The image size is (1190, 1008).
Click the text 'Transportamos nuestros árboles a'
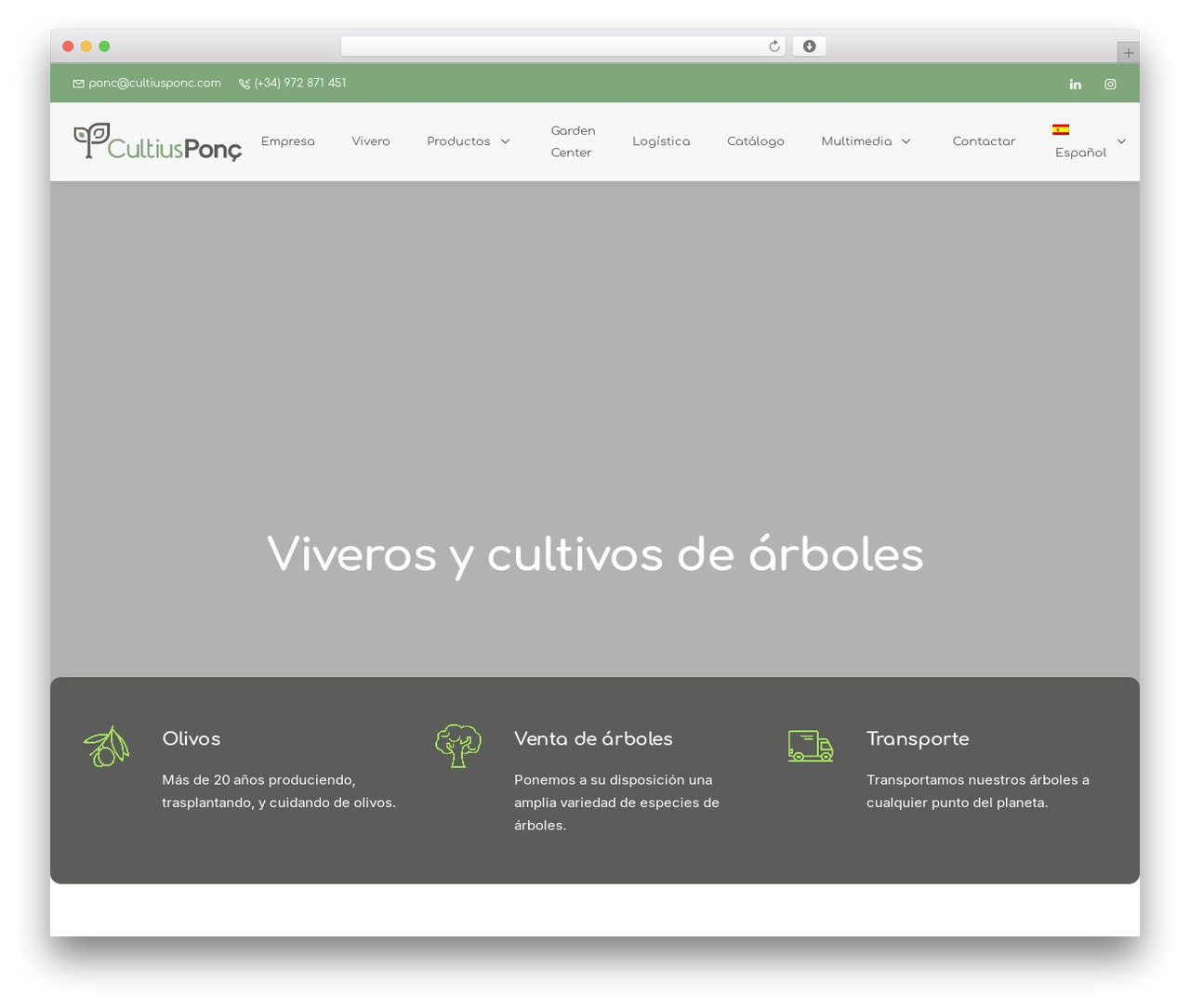(x=978, y=780)
